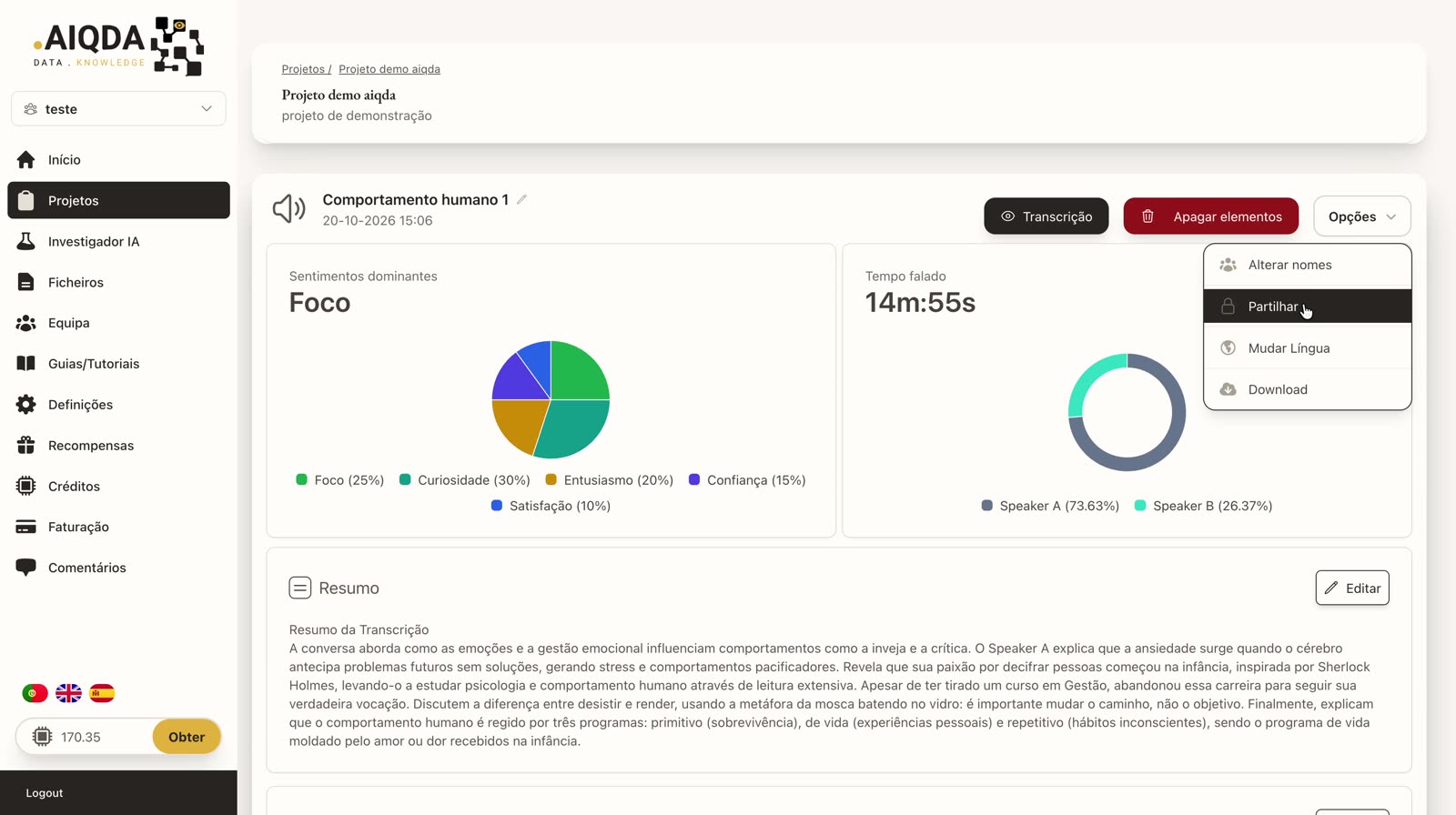Click the speaker audio icon beside Comportamento humano 1
1456x815 pixels.
coord(289,209)
